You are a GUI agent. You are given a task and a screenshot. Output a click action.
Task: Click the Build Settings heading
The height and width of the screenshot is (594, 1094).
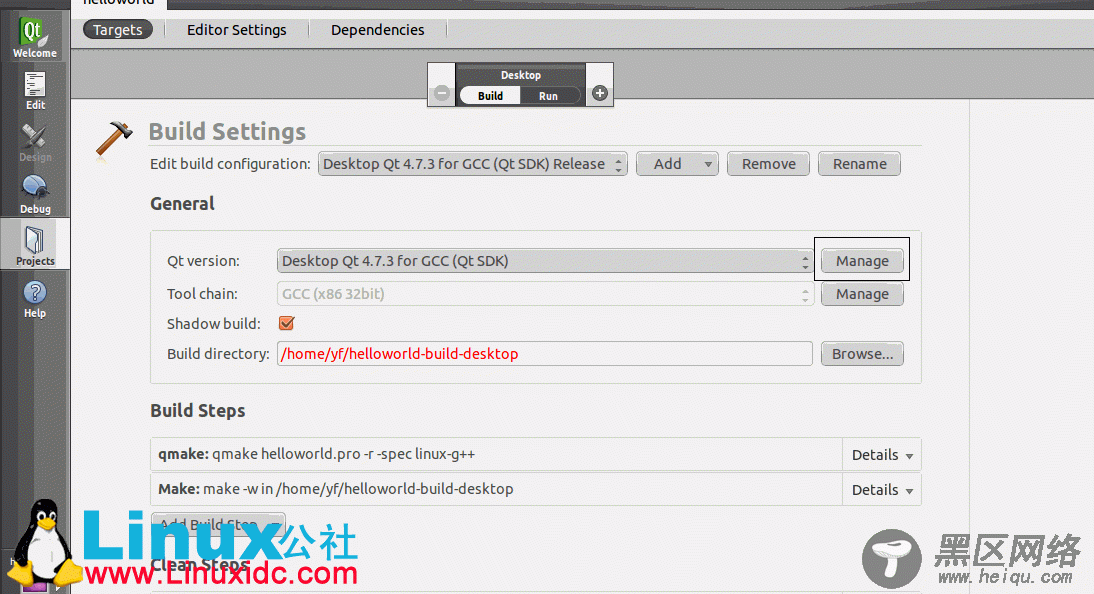(x=227, y=132)
